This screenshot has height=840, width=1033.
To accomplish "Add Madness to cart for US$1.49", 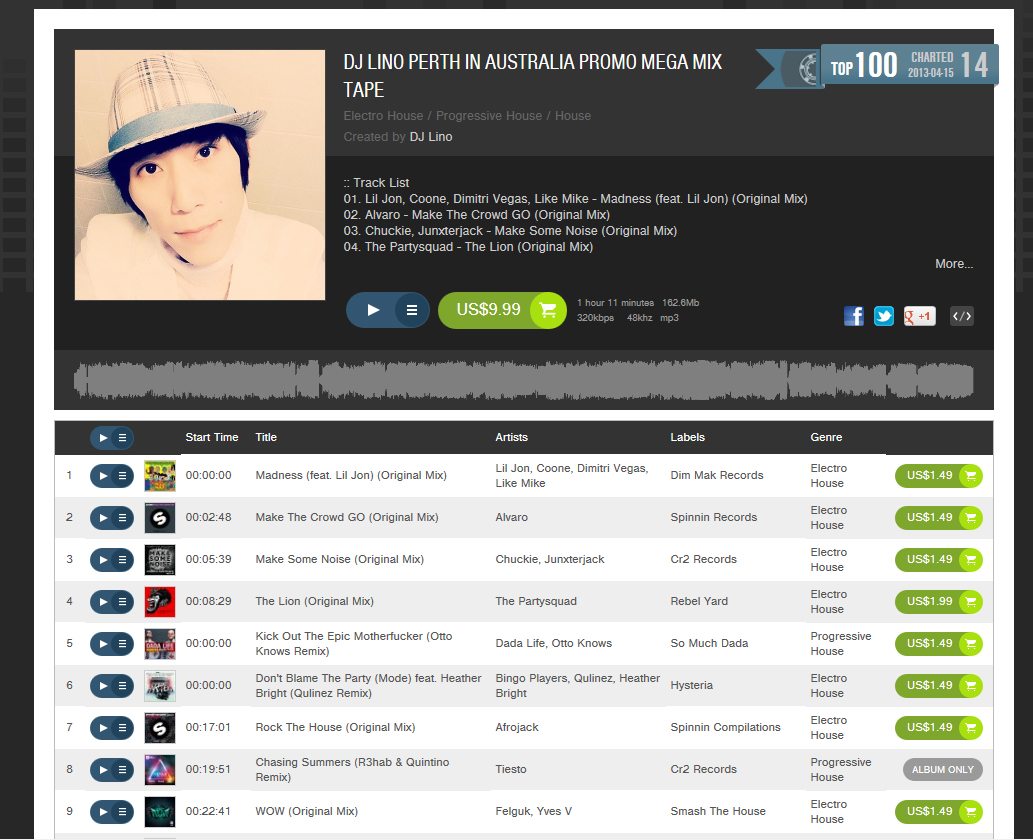I will tap(939, 476).
